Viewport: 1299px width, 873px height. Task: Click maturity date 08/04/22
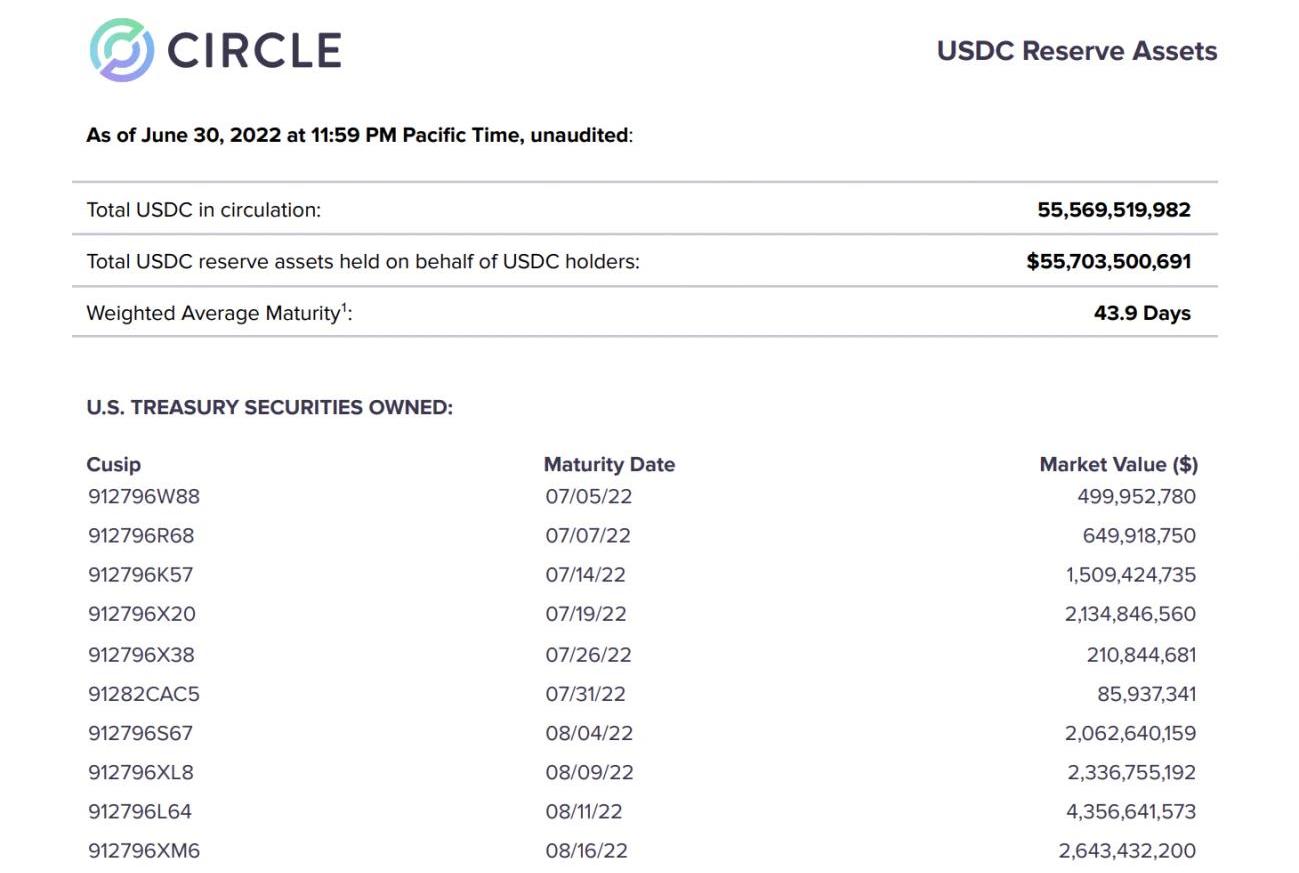pos(589,733)
